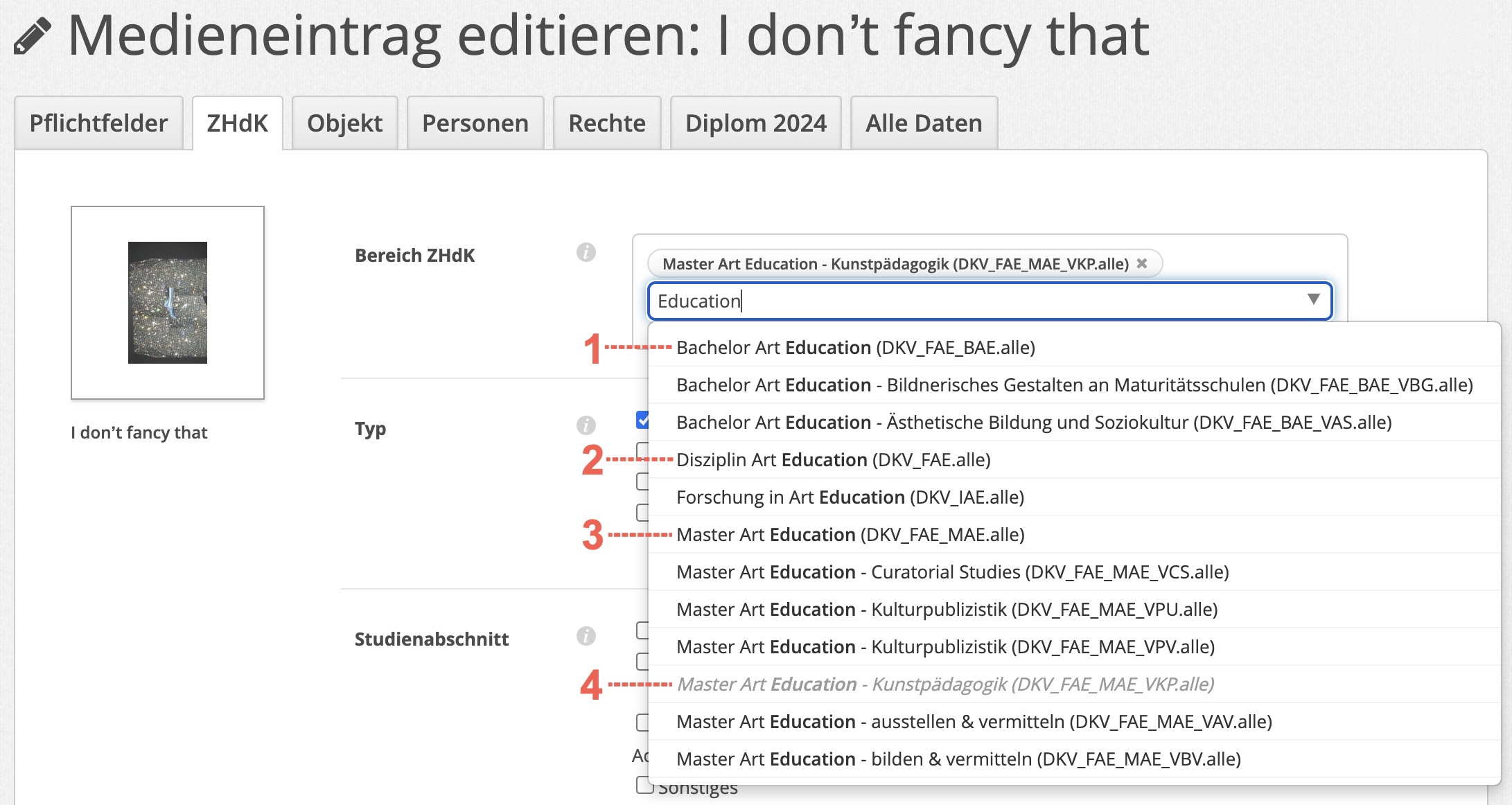This screenshot has height=805, width=1512.
Task: Click the info icon beside Typ
Action: click(x=586, y=425)
